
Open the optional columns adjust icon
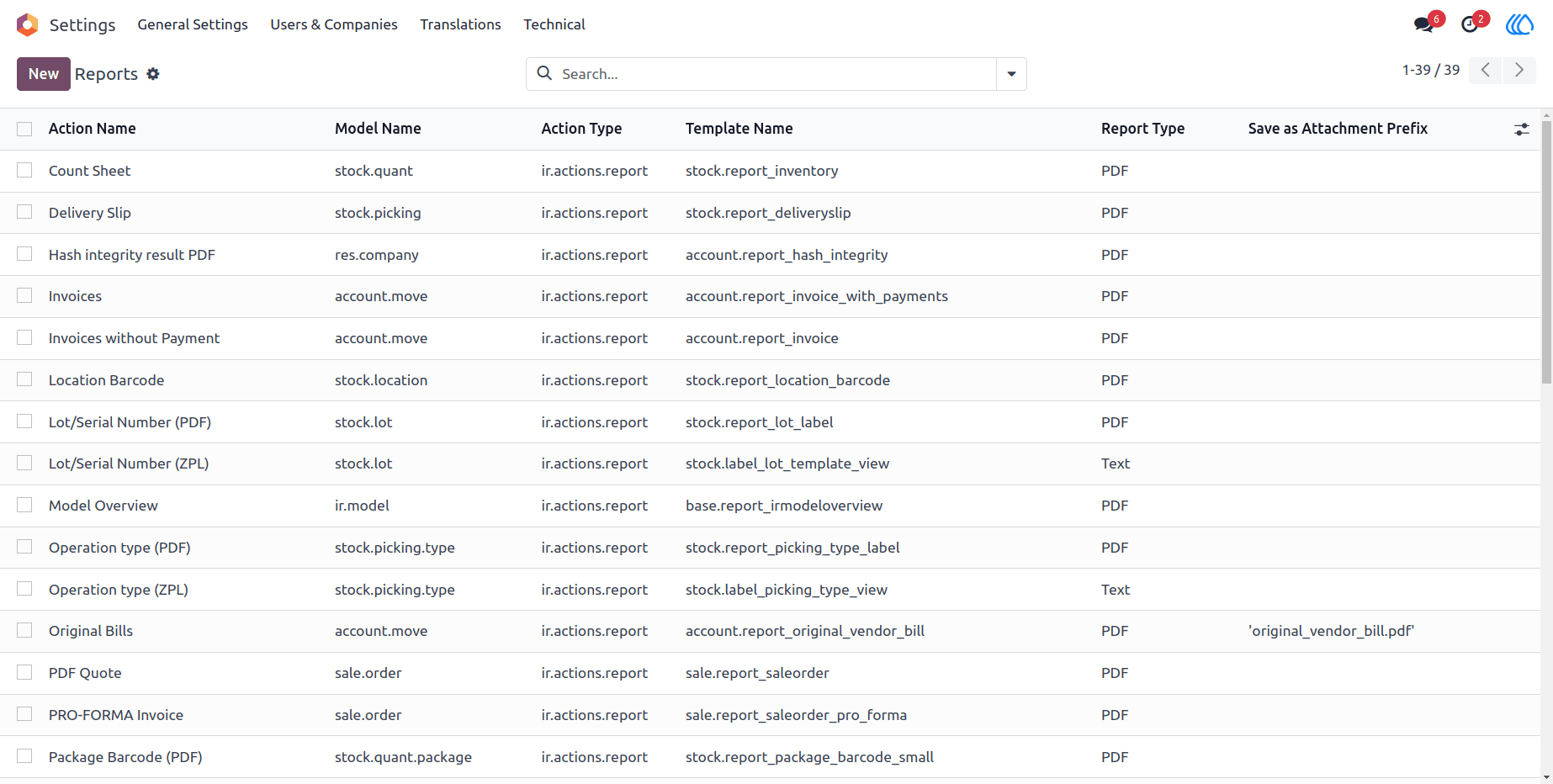coord(1522,129)
